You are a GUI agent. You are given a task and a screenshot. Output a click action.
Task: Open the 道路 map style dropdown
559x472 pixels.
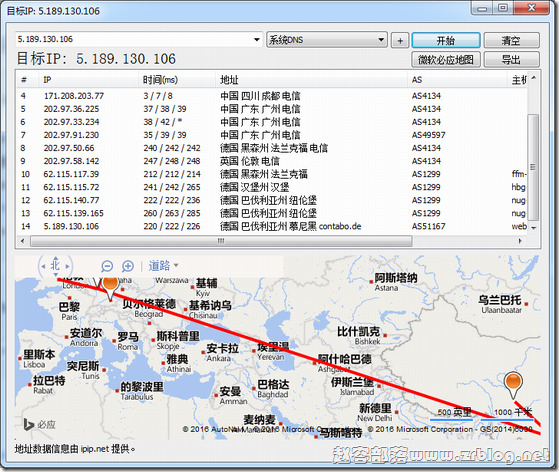(163, 266)
